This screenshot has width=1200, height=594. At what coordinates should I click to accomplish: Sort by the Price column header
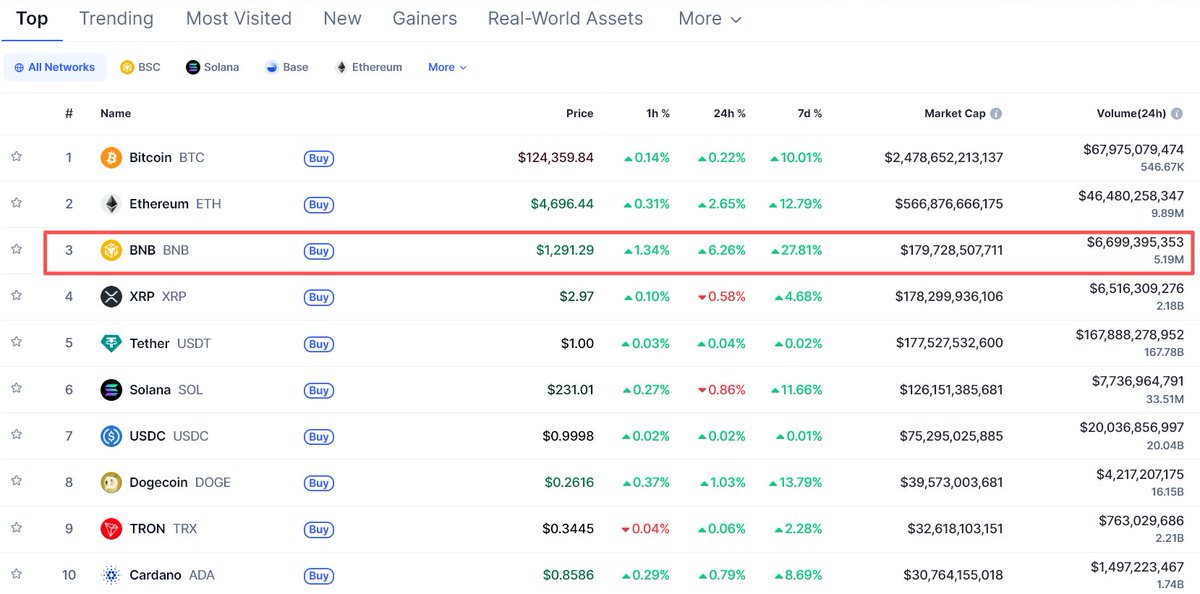[x=579, y=114]
